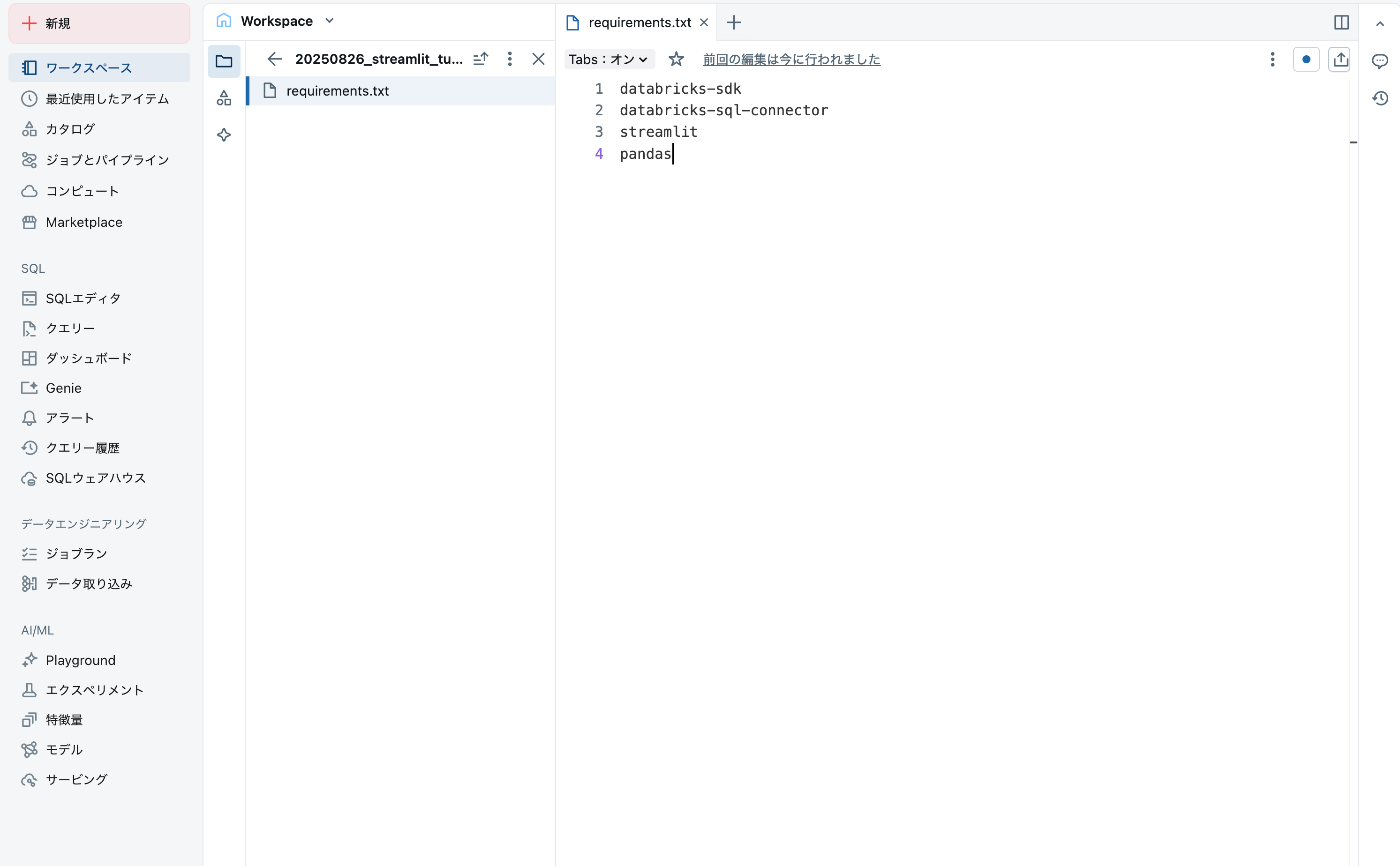Open the version history panel
The width and height of the screenshot is (1400, 866).
(x=1380, y=98)
